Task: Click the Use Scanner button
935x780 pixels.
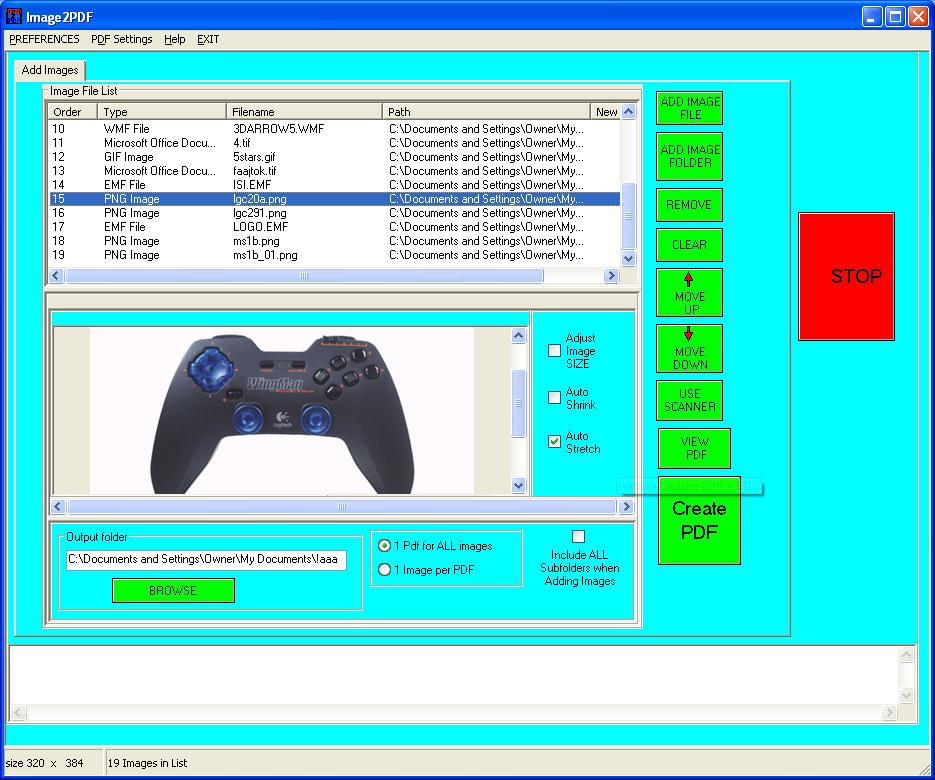Action: (689, 400)
